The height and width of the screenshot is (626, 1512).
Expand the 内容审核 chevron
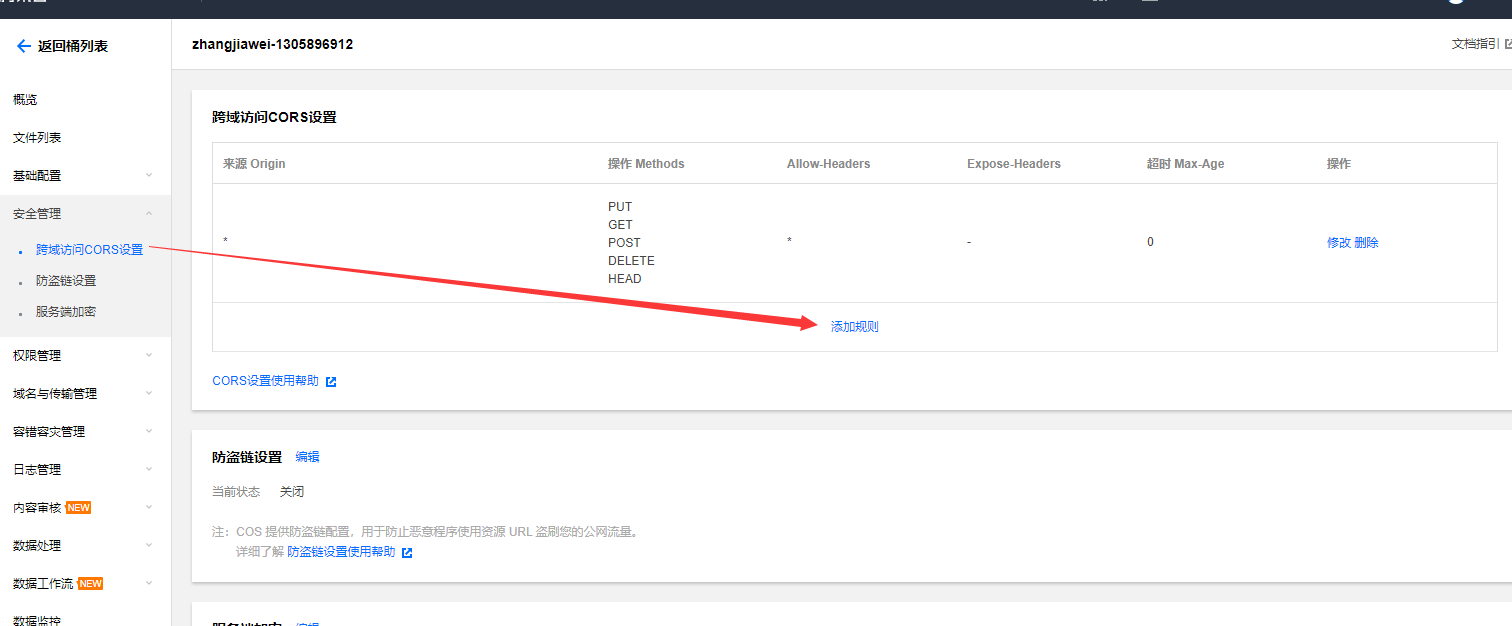pos(149,507)
